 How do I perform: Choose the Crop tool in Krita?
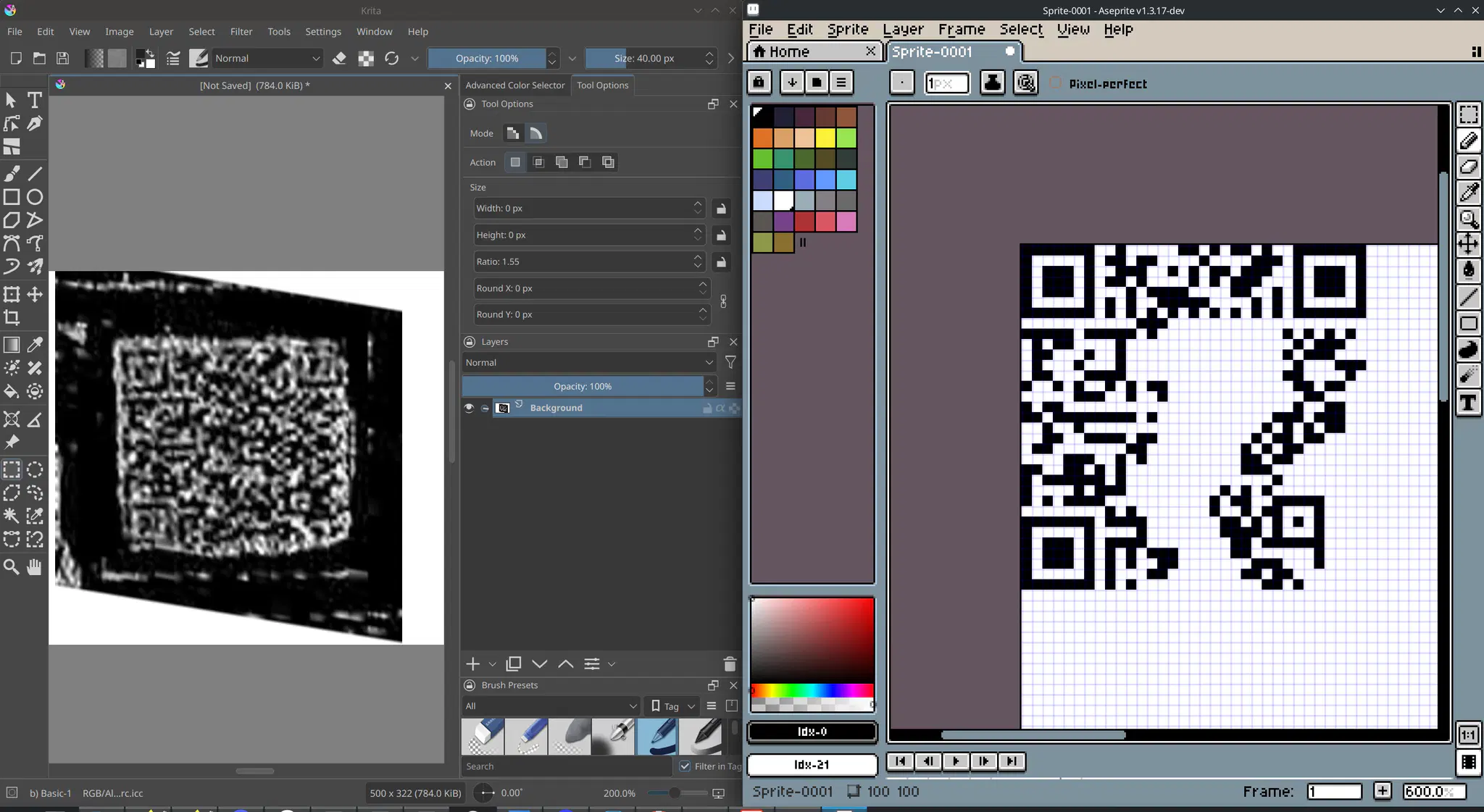click(12, 317)
